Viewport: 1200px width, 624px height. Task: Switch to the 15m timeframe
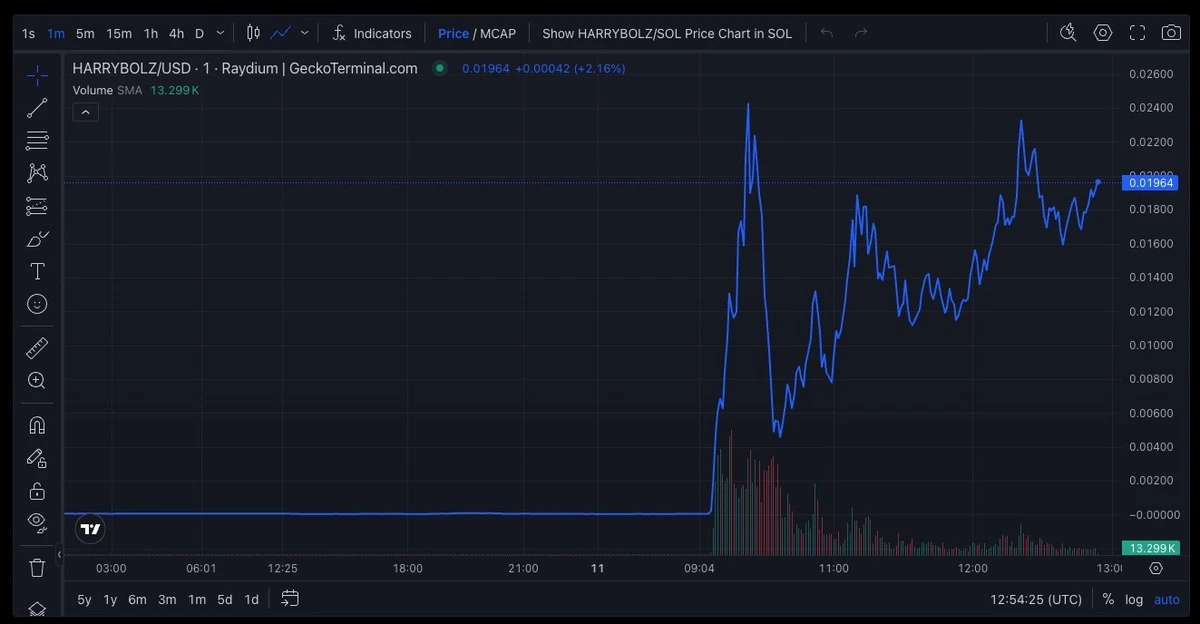point(119,33)
